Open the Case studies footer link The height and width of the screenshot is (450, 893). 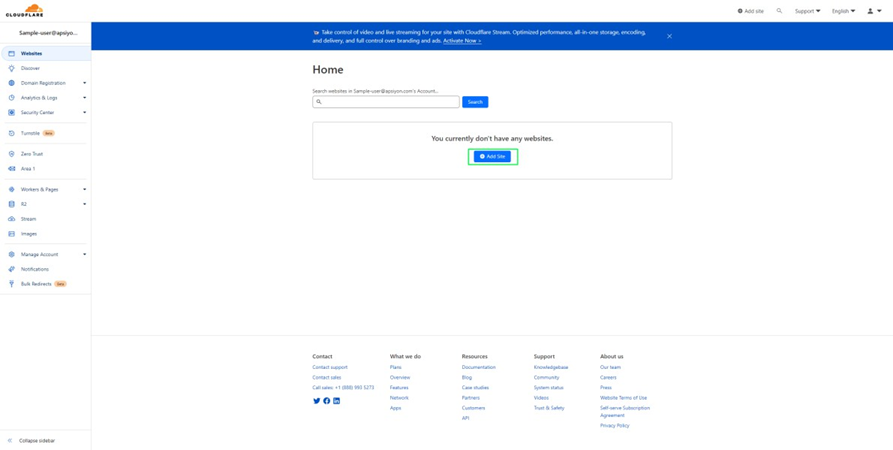pyautogui.click(x=475, y=388)
